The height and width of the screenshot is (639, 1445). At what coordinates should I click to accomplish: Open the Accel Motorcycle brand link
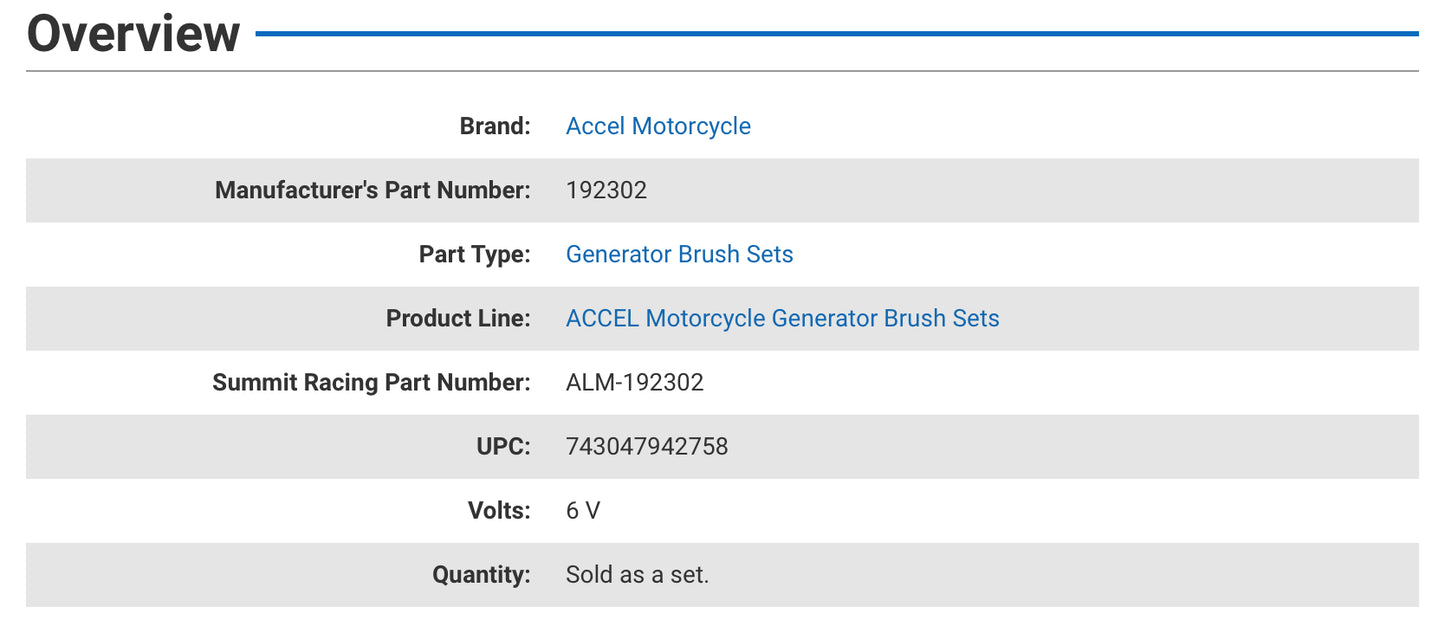tap(658, 126)
